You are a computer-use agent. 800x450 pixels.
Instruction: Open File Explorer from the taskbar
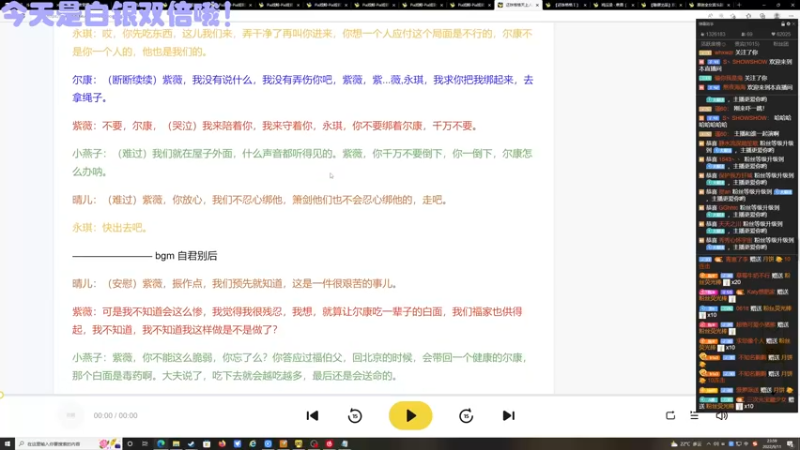pyautogui.click(x=176, y=444)
